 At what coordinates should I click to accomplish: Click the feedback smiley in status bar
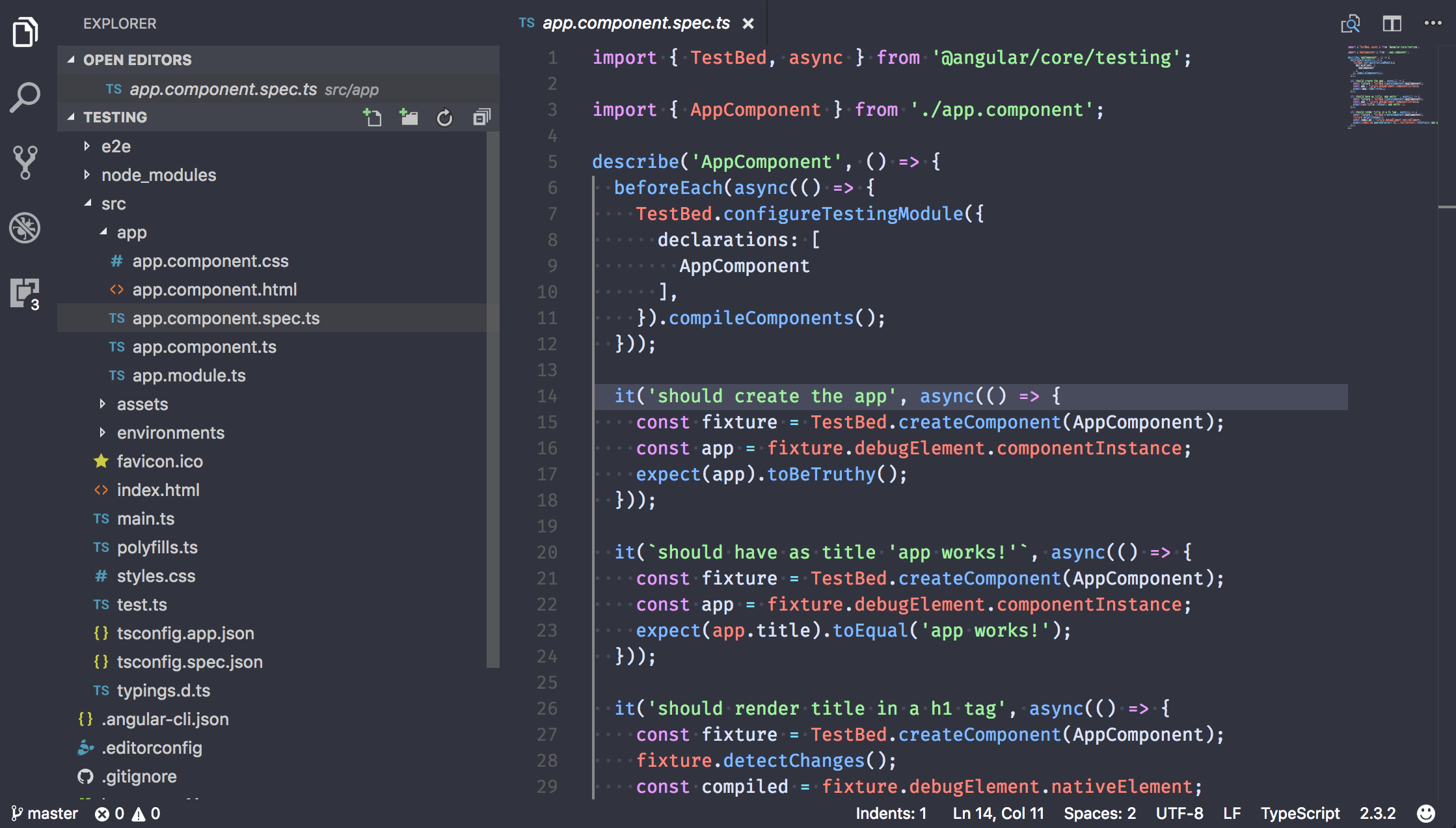[x=1426, y=813]
